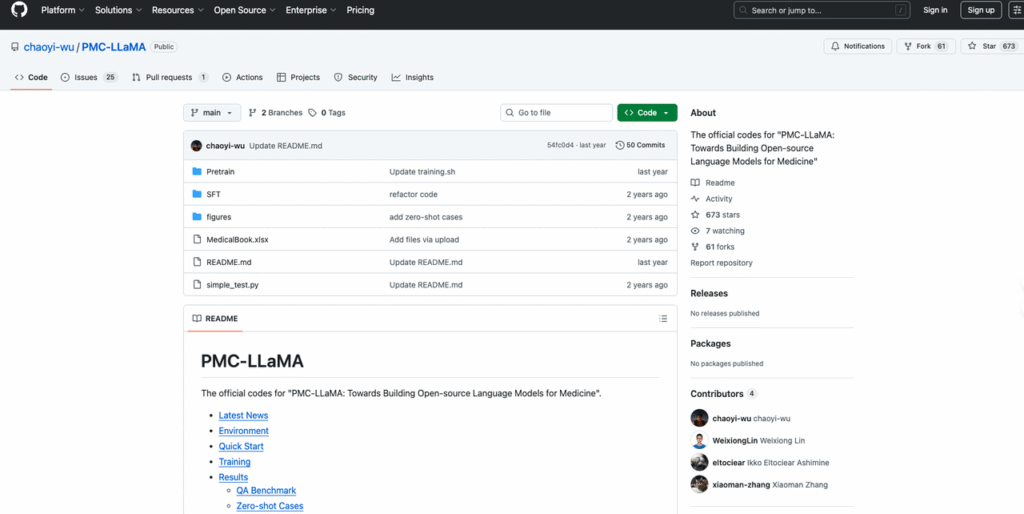The image size is (1024, 514).
Task: Click the Search or jump to field
Action: (x=822, y=10)
